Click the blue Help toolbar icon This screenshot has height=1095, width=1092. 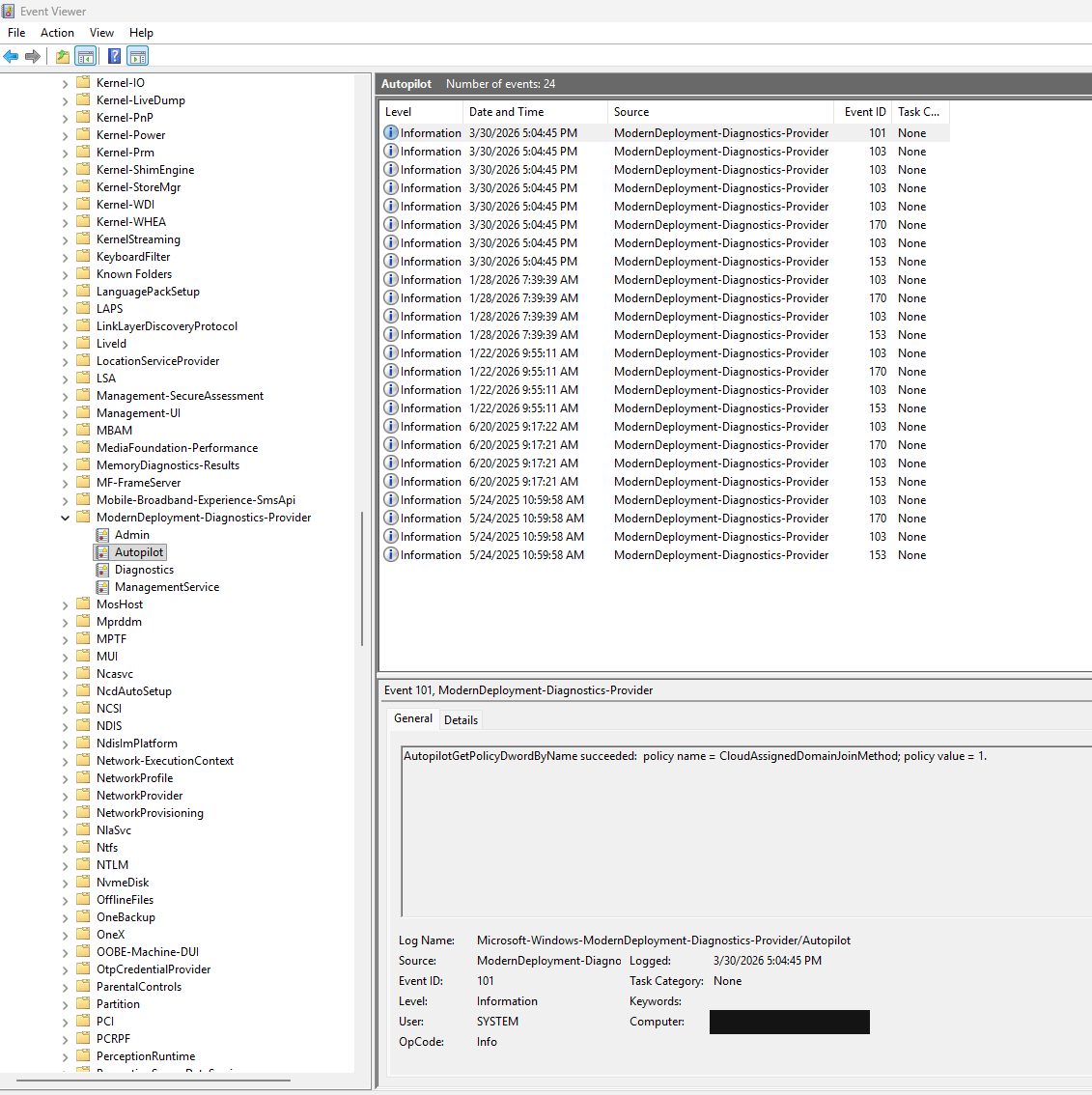115,57
